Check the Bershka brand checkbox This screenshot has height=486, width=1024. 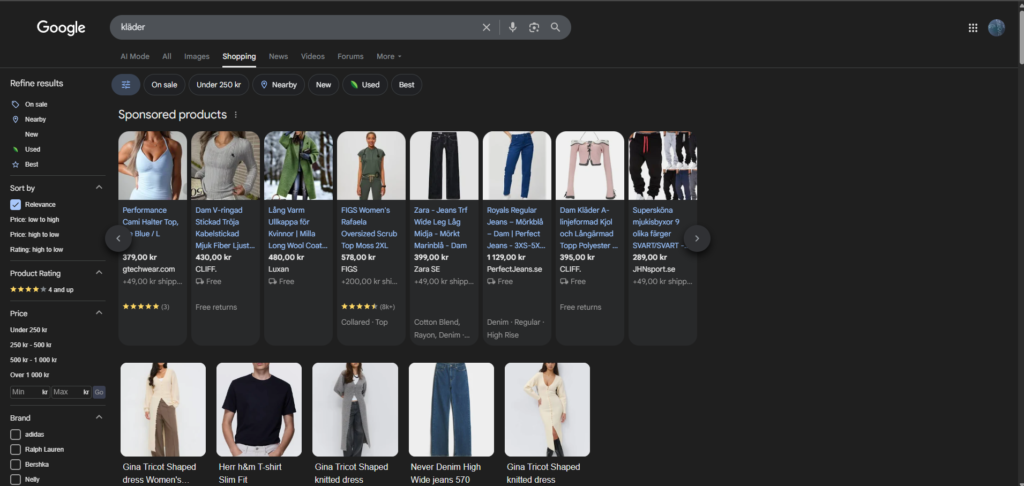(16, 464)
